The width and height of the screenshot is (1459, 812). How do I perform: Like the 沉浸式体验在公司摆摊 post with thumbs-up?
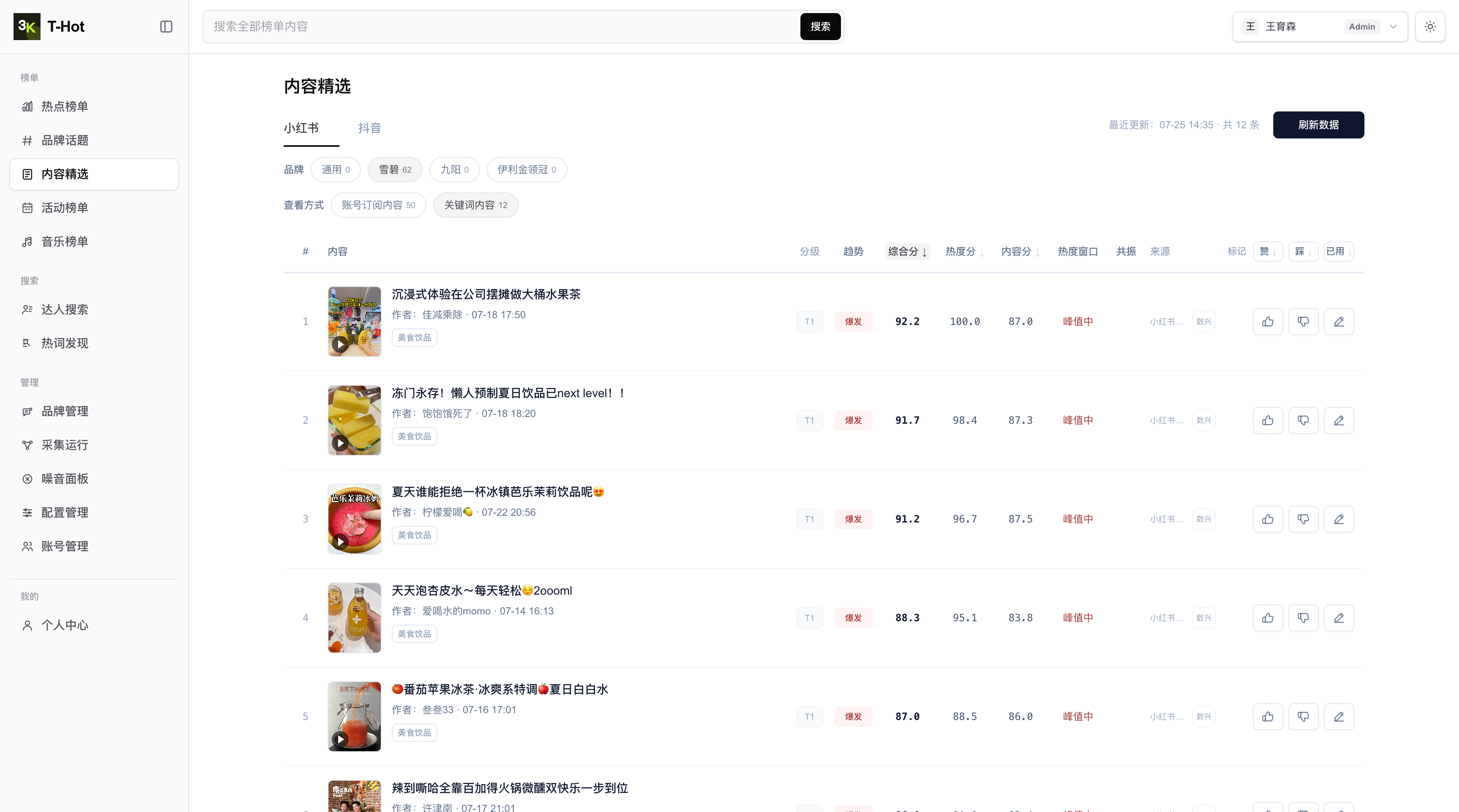[x=1268, y=322]
